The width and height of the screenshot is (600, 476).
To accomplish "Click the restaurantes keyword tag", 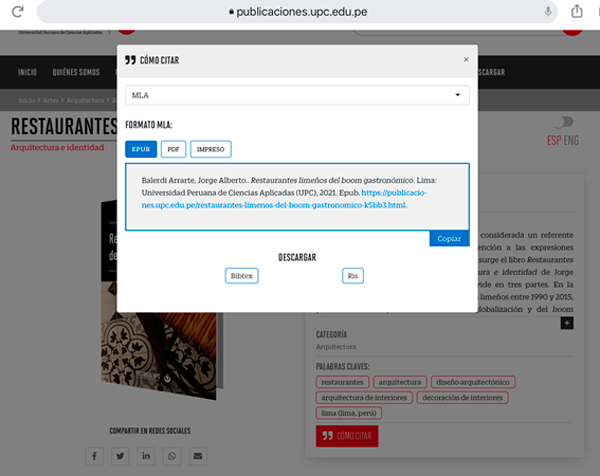I will 342,382.
